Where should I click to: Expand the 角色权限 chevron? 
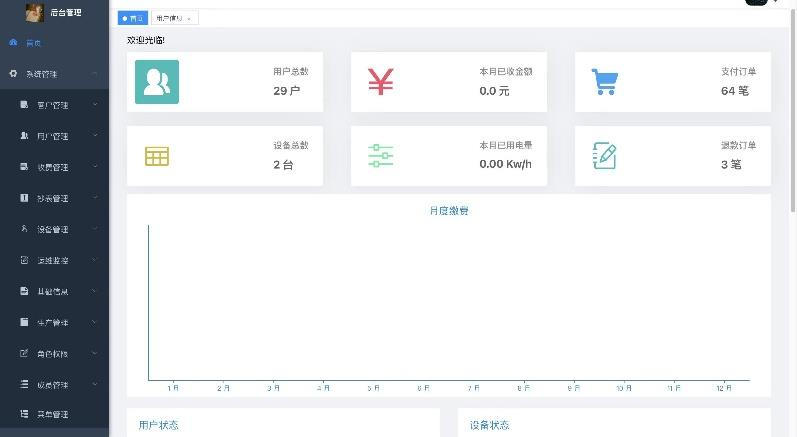(x=95, y=353)
